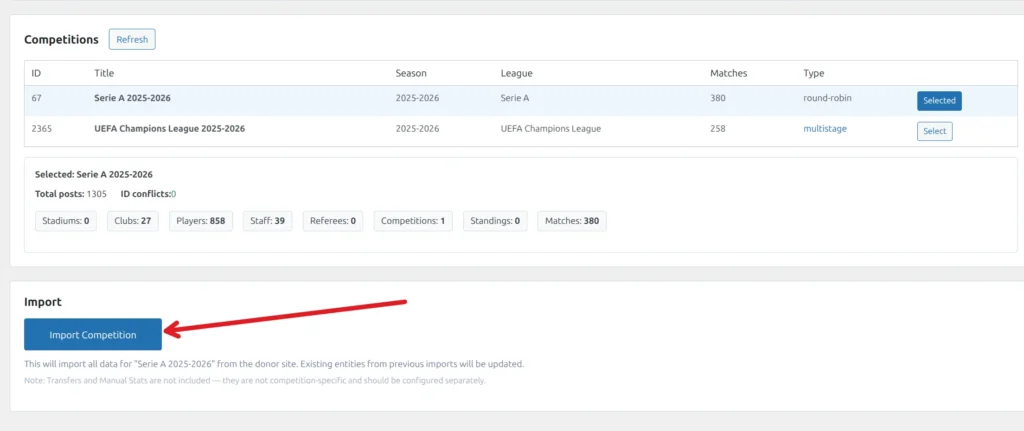Click the Refresh button next to Competitions
1024x431 pixels.
pos(132,39)
